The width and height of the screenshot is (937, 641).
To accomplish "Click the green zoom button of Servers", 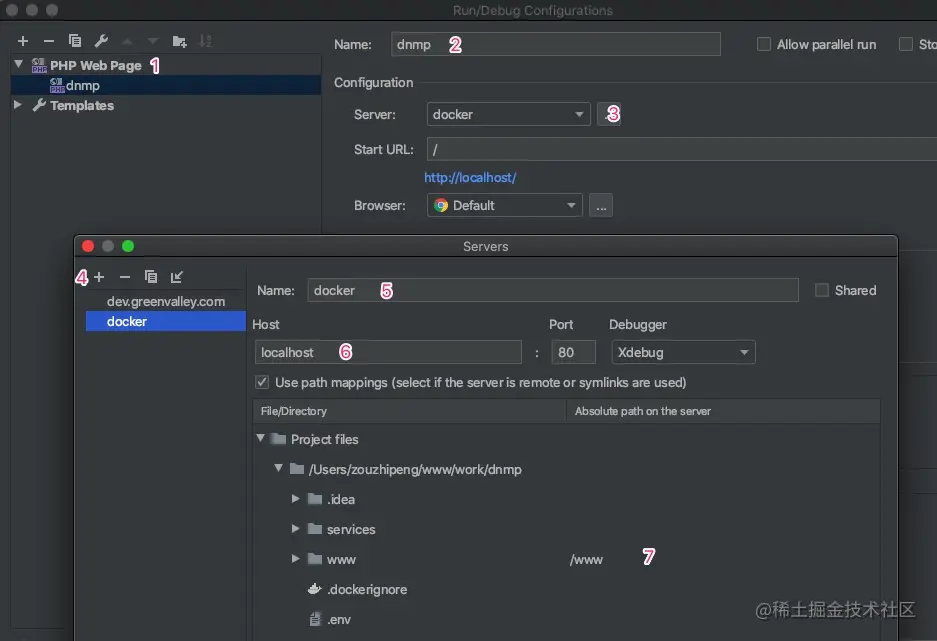I will pyautogui.click(x=128, y=246).
